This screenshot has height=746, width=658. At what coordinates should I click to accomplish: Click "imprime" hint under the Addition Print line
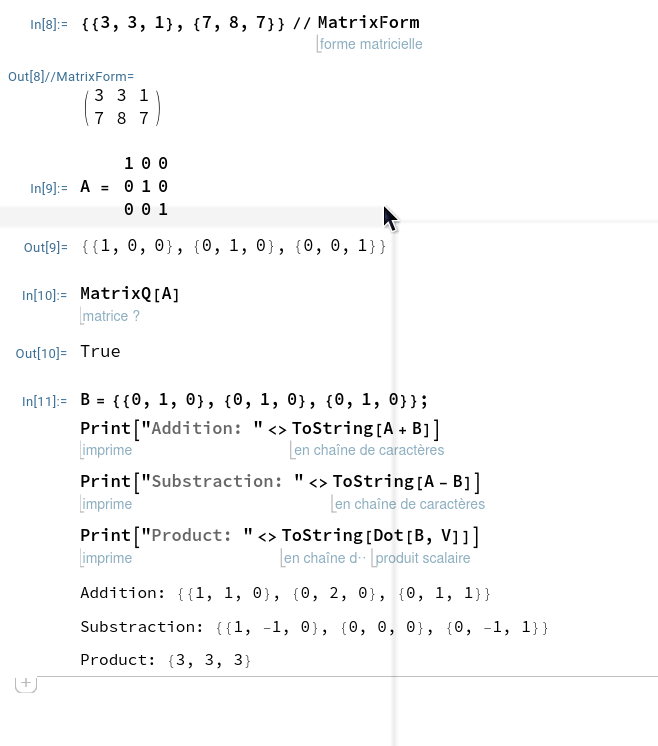(x=106, y=450)
